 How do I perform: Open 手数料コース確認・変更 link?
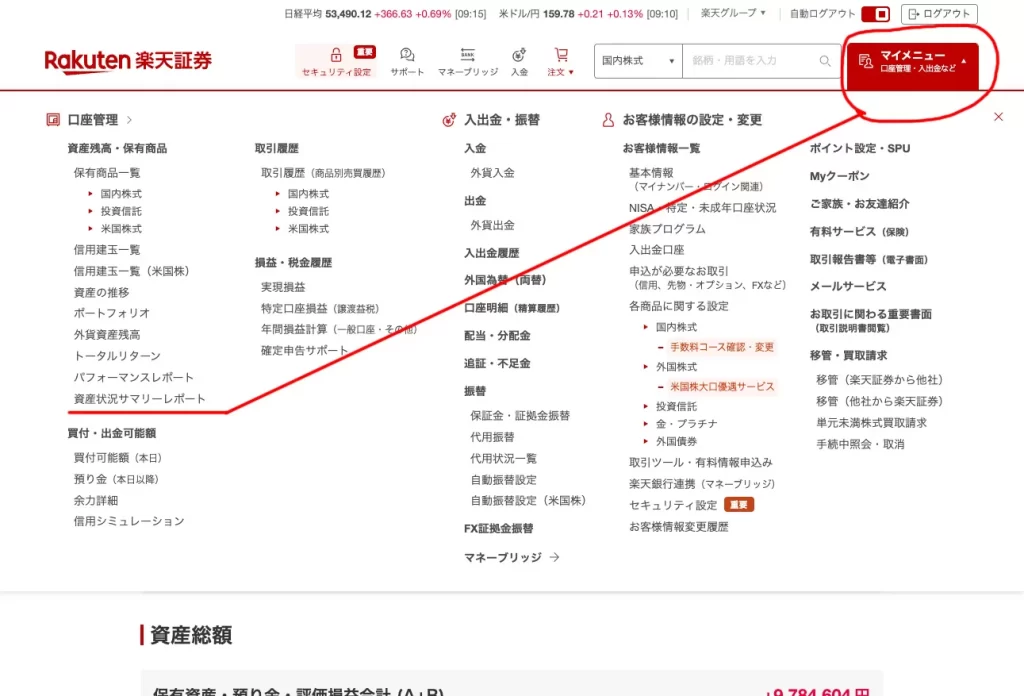click(721, 347)
